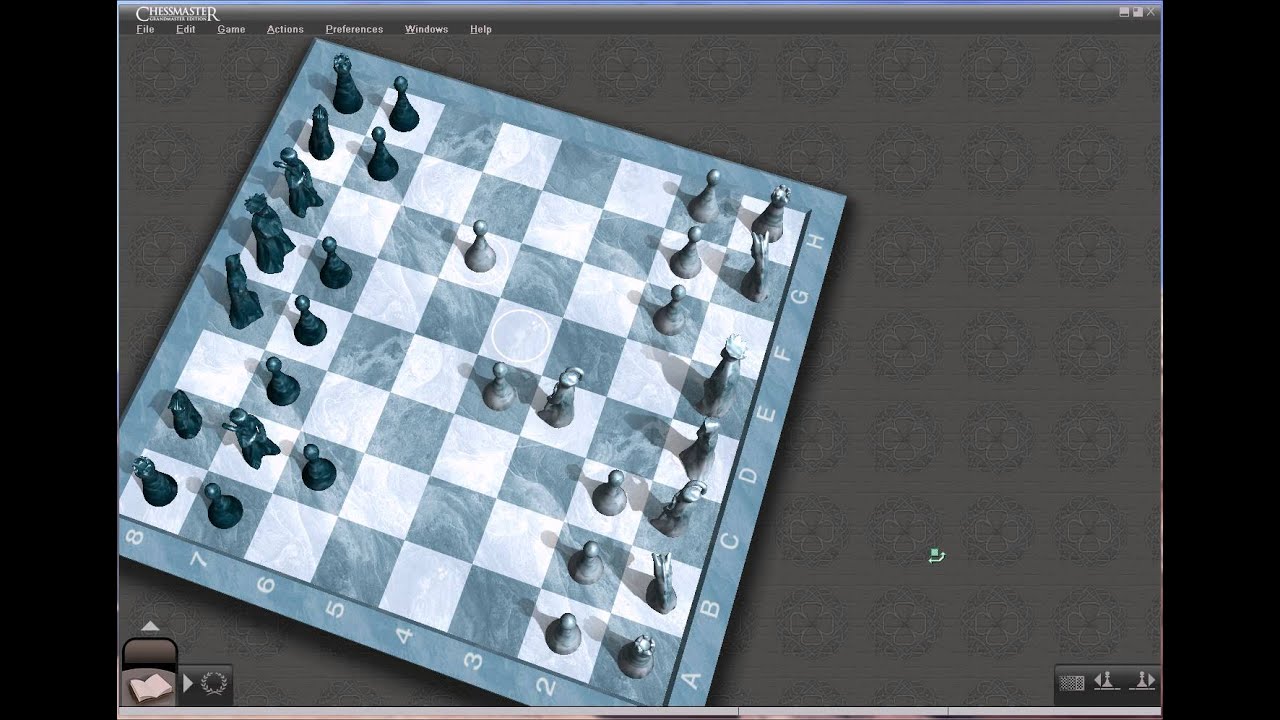This screenshot has width=1280, height=720.
Task: Expand the drawer with upward triangle
Action: pyautogui.click(x=150, y=626)
